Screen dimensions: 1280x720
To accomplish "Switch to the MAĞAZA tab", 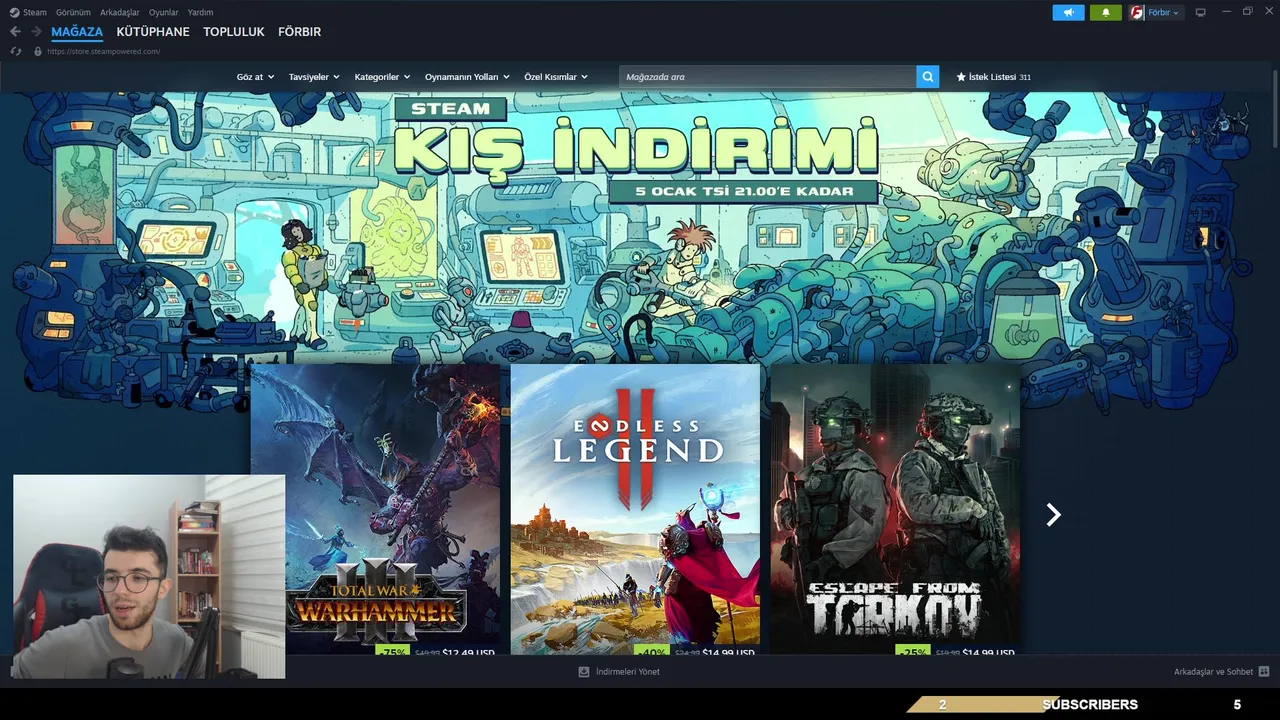I will 77,32.
